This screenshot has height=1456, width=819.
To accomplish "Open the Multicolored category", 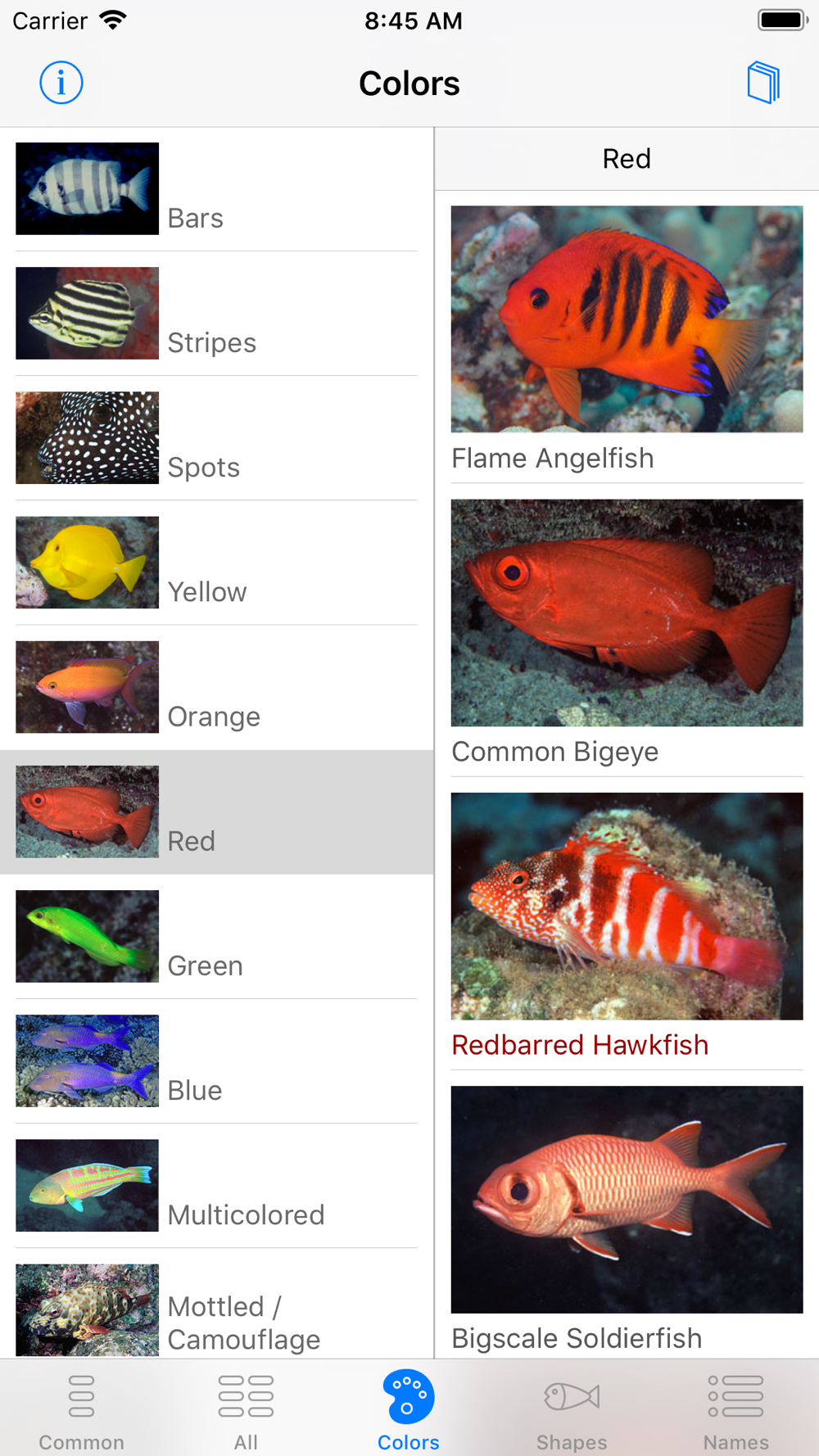I will 217,1185.
